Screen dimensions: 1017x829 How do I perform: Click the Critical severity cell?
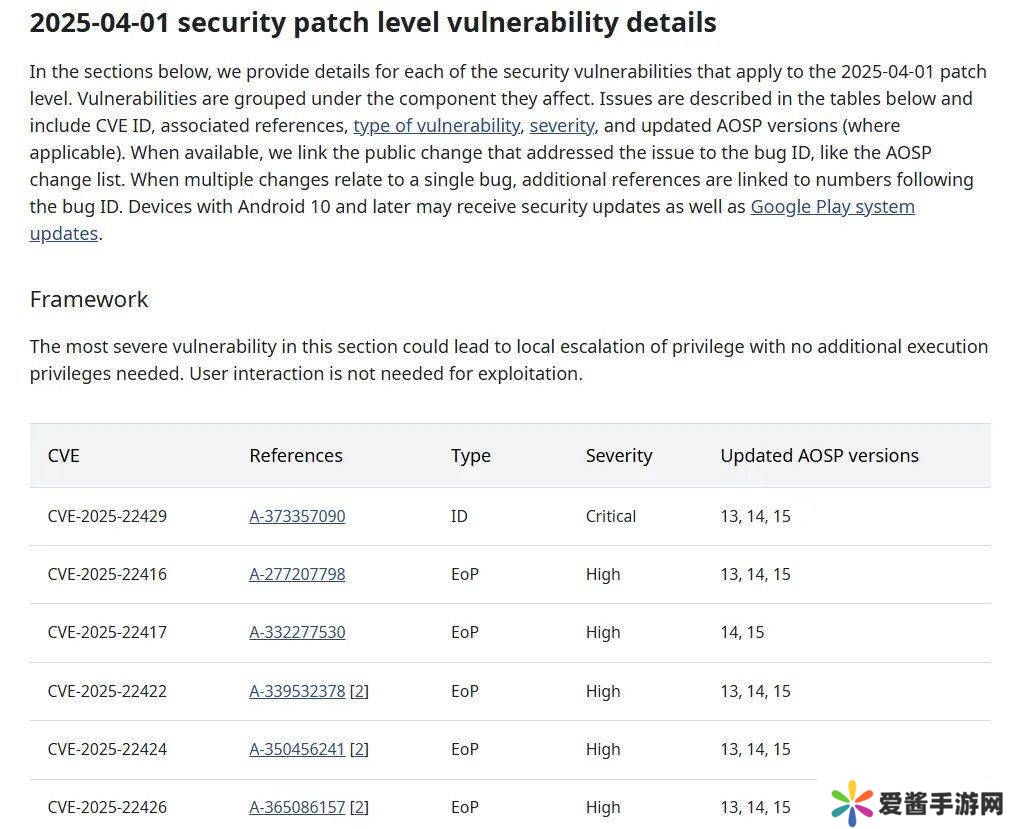click(610, 517)
